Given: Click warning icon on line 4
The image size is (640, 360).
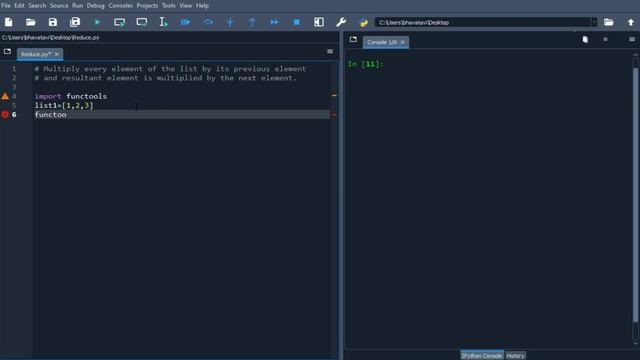Looking at the screenshot, I should (5, 96).
